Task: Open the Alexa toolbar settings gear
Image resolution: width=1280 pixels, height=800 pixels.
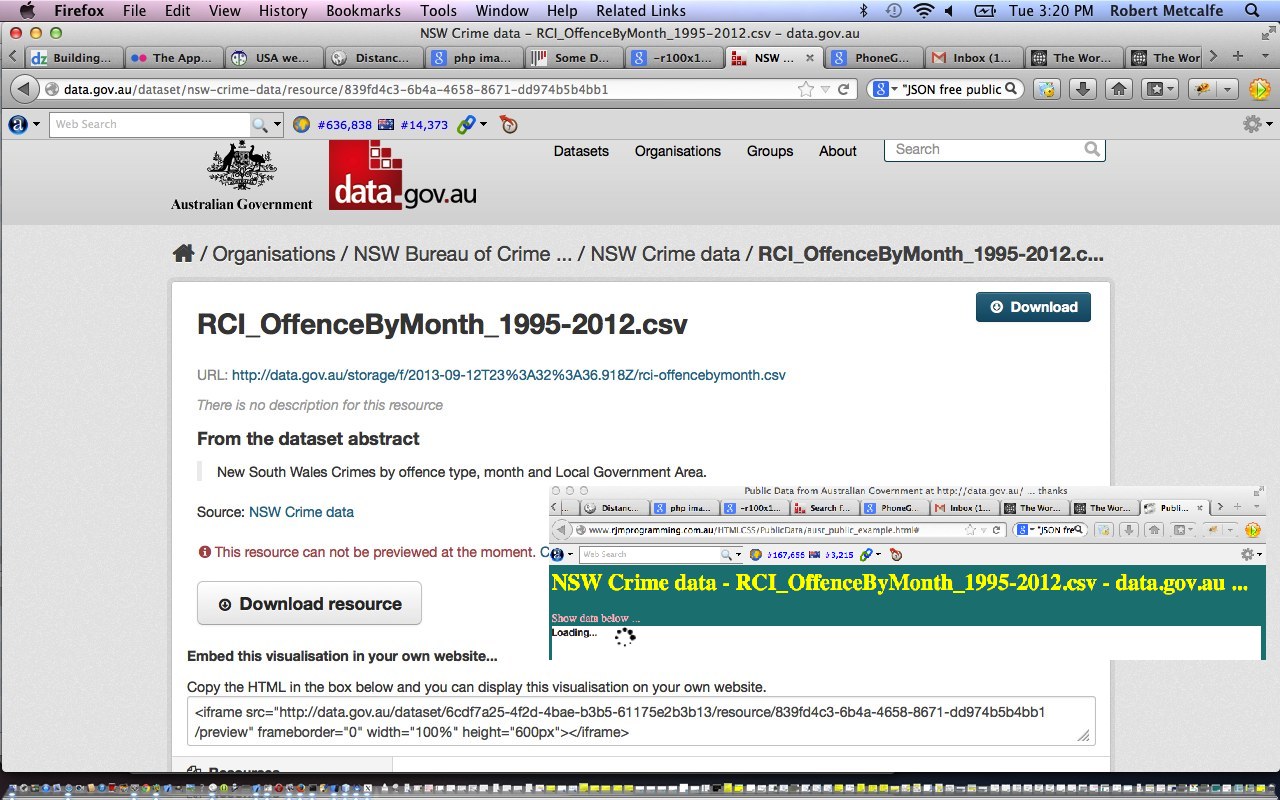Action: (x=1251, y=124)
